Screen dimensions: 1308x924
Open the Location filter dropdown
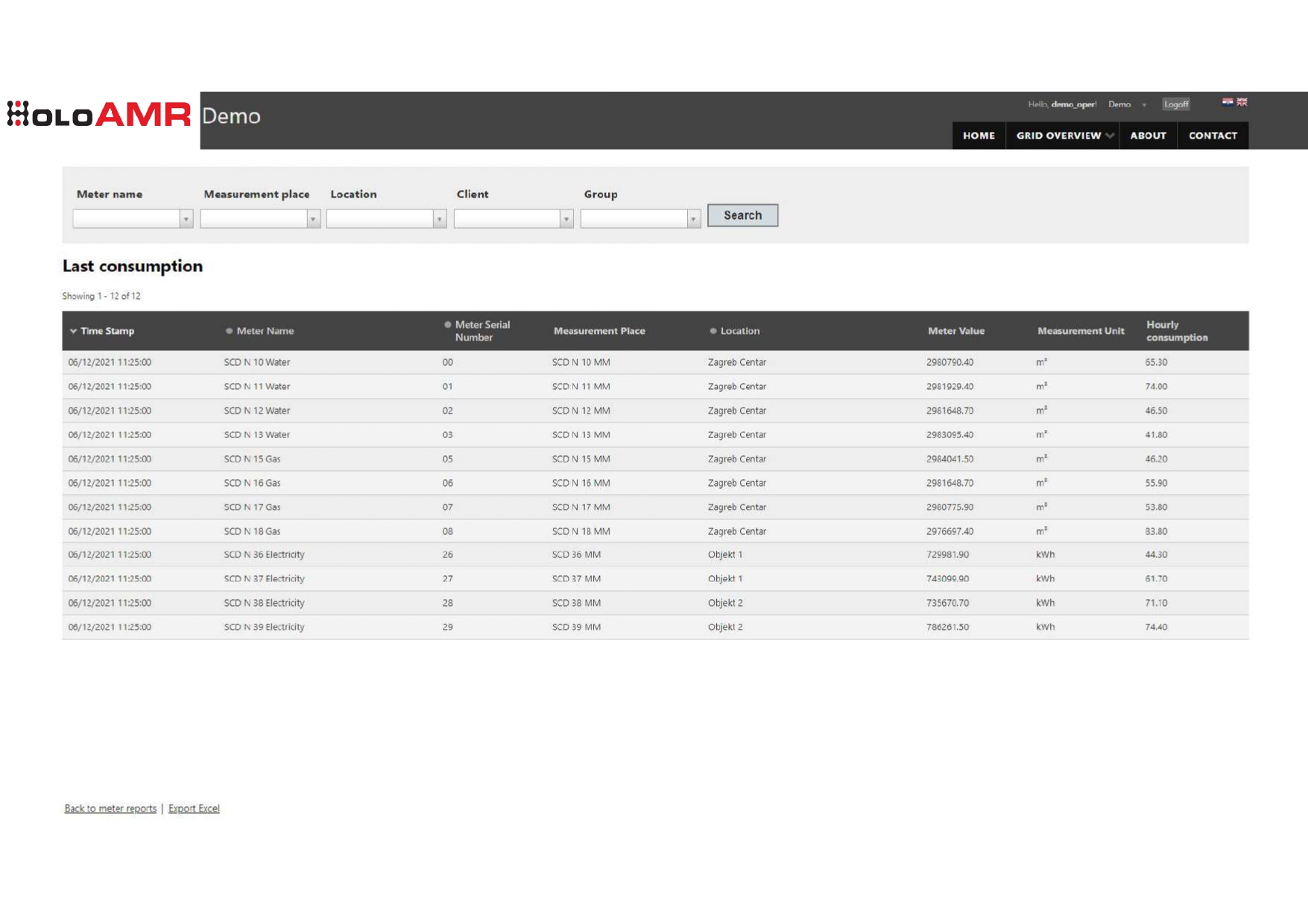[x=439, y=219]
